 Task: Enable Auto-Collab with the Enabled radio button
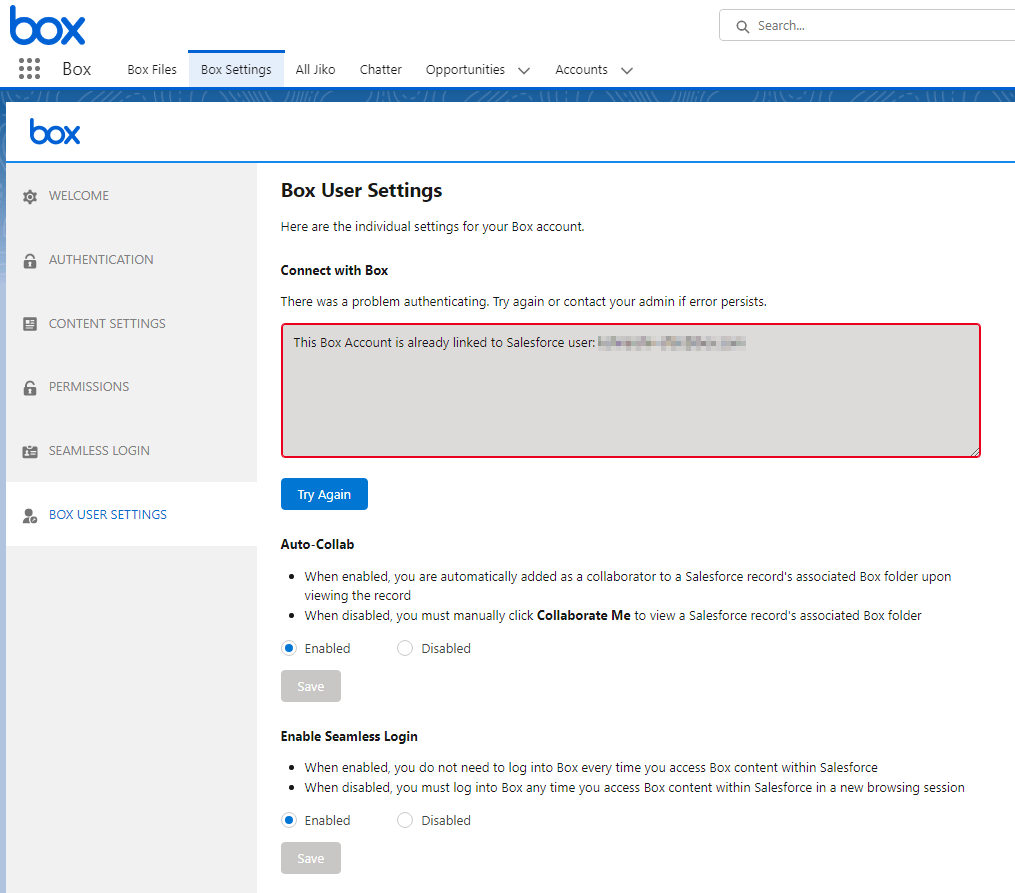pos(288,648)
